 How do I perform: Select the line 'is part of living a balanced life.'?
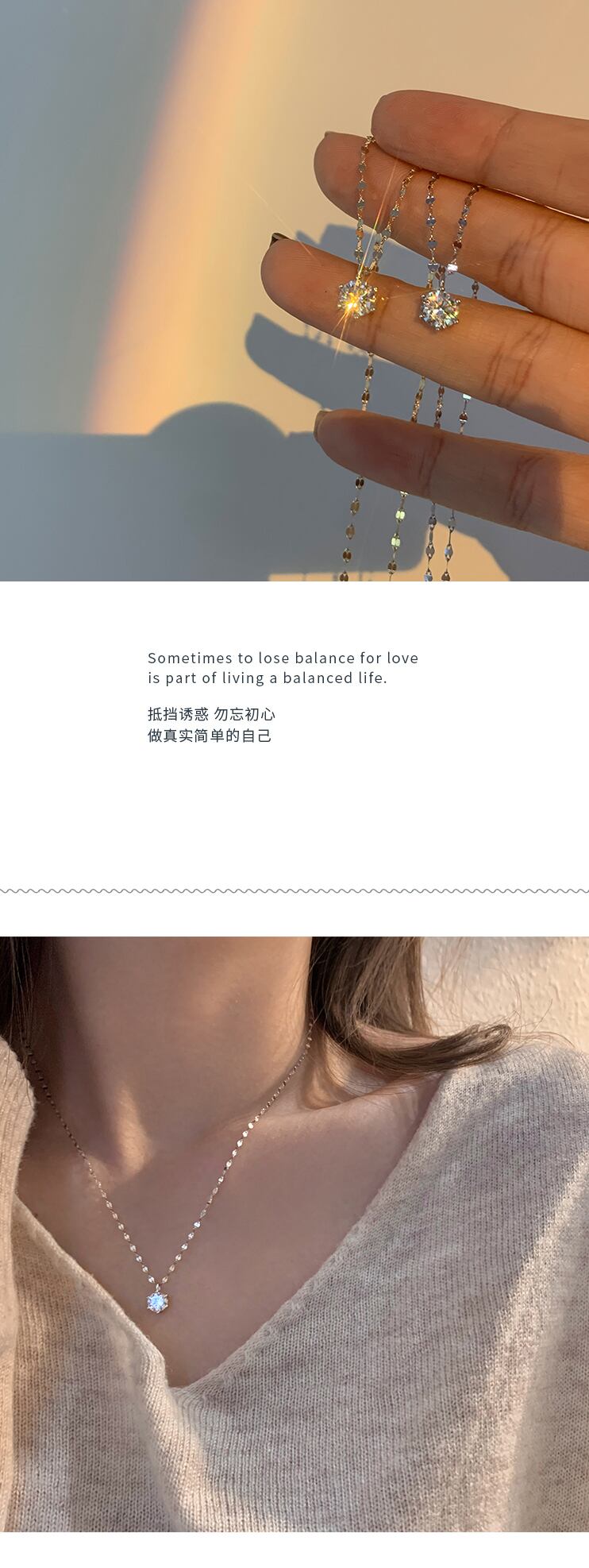click(268, 678)
